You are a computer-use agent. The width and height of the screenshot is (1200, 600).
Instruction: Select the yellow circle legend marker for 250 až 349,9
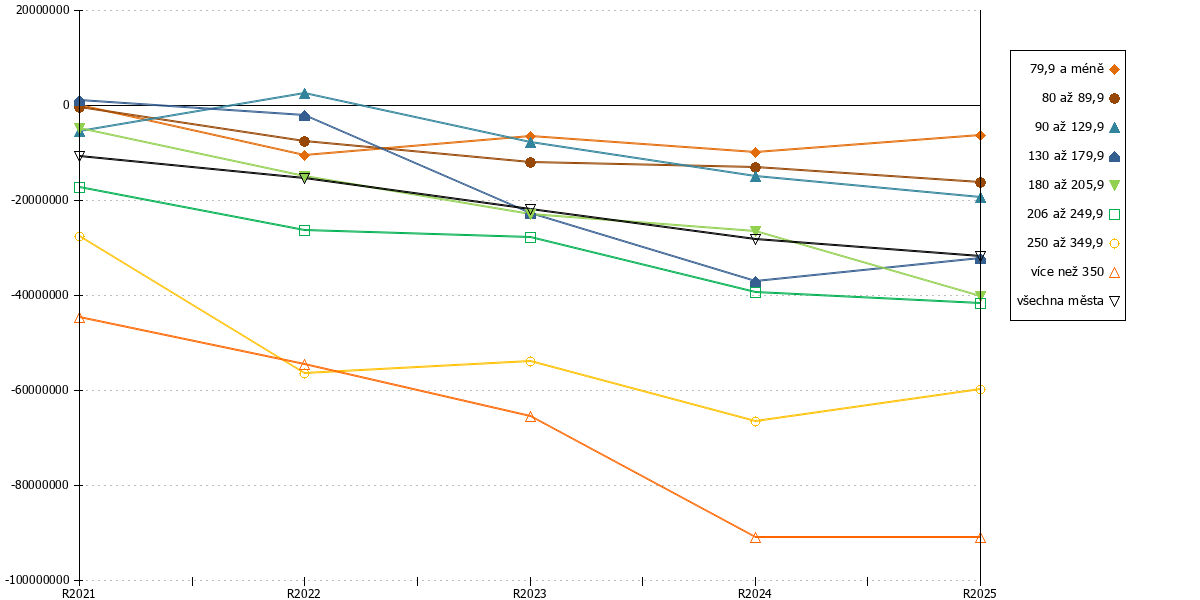point(1114,243)
